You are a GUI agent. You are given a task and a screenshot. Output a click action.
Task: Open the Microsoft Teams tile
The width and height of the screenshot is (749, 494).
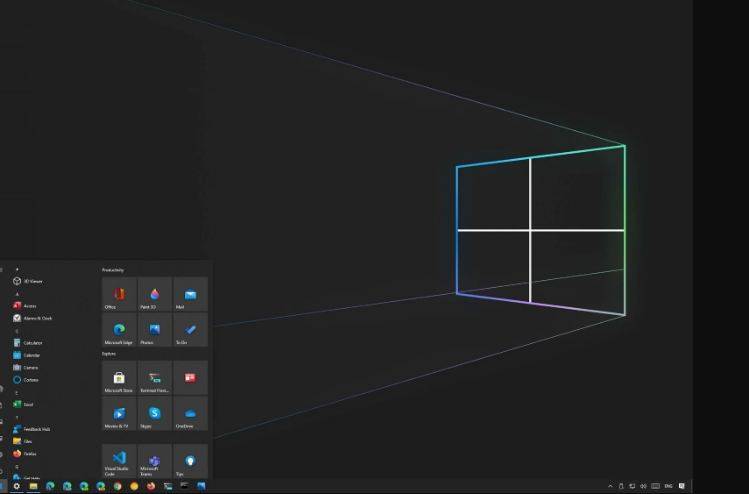coord(154,461)
